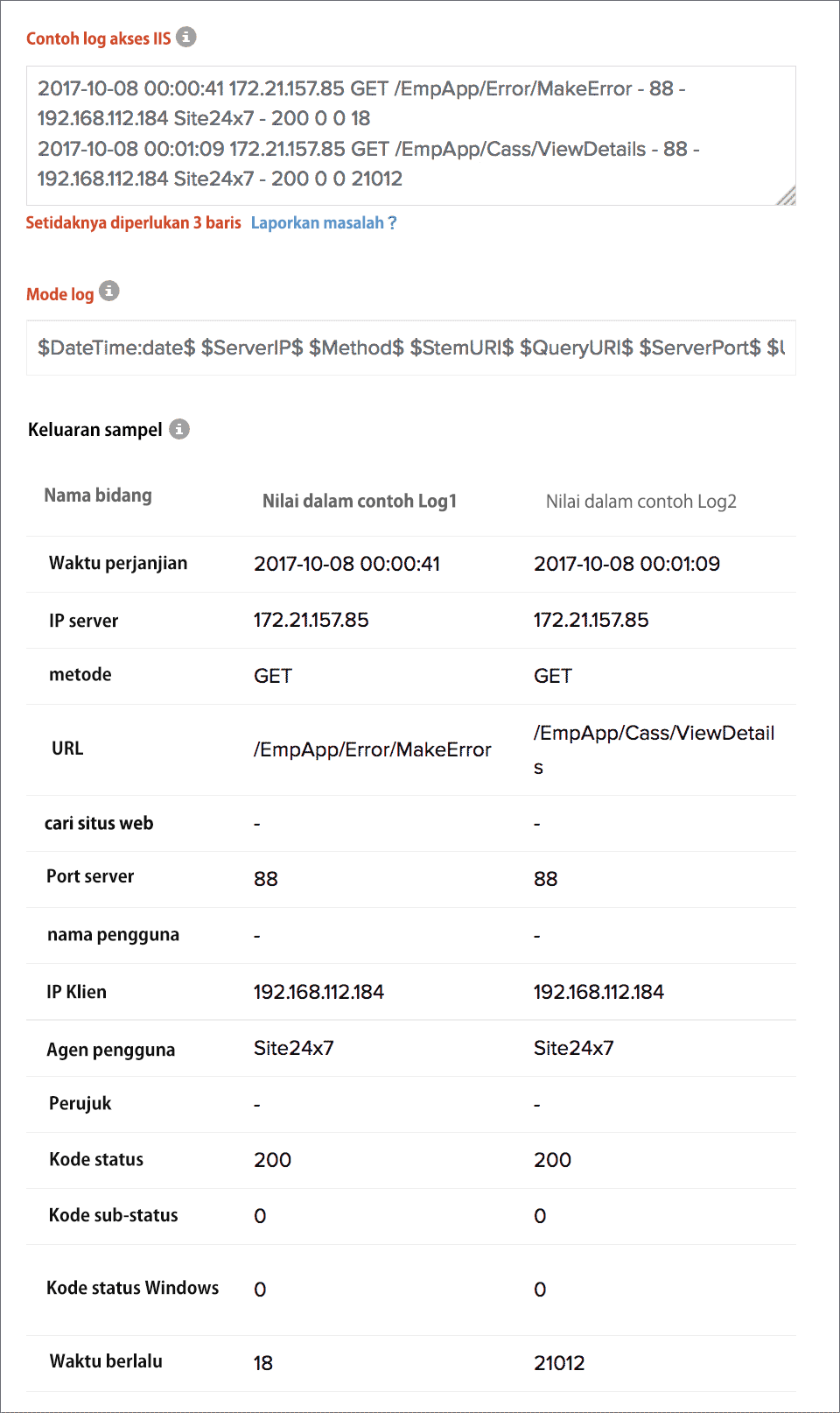Select the Nilai dalam contoh Log2 header
840x1413 pixels.
(641, 502)
